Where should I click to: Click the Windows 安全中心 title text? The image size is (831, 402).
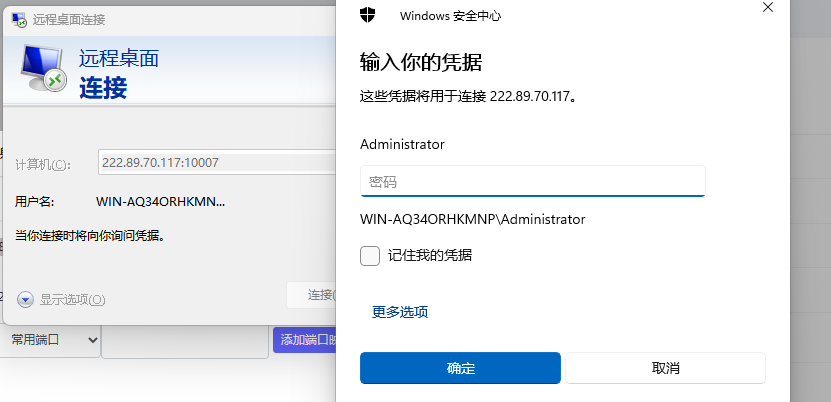coord(450,16)
